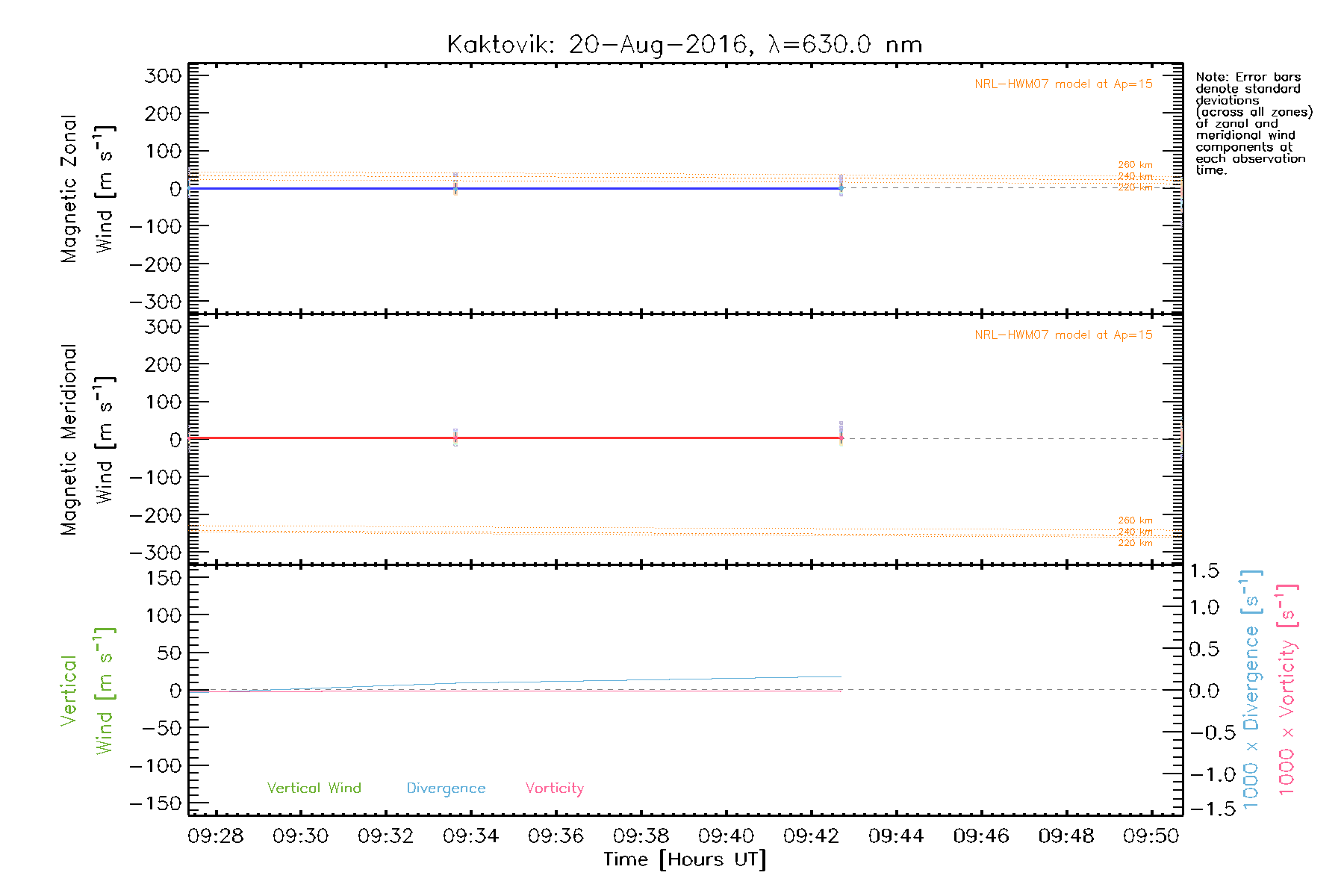This screenshot has width=1344, height=896.
Task: Click the 09:32 time tick label
Action: [x=386, y=836]
